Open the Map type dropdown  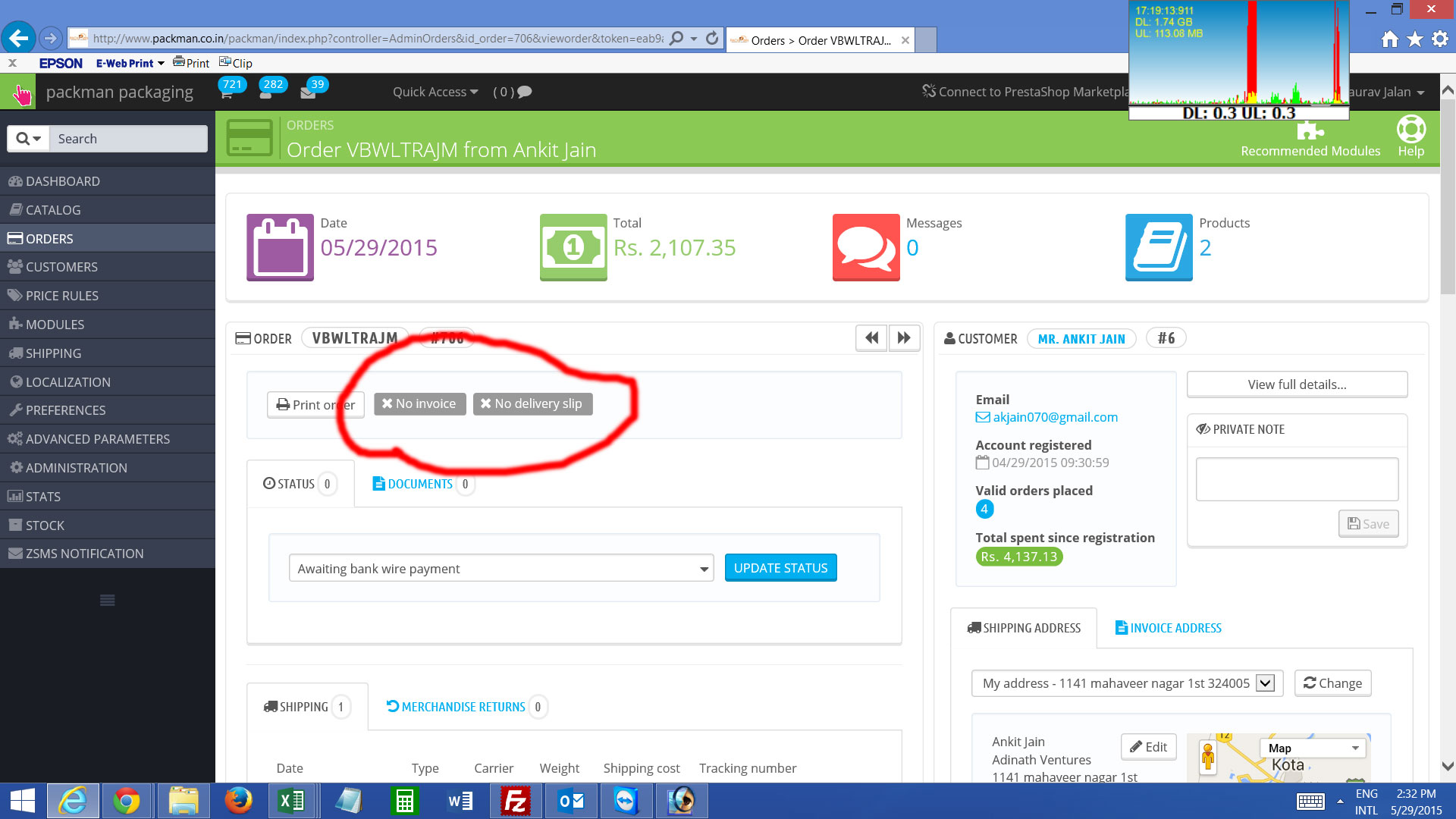pyautogui.click(x=1313, y=748)
